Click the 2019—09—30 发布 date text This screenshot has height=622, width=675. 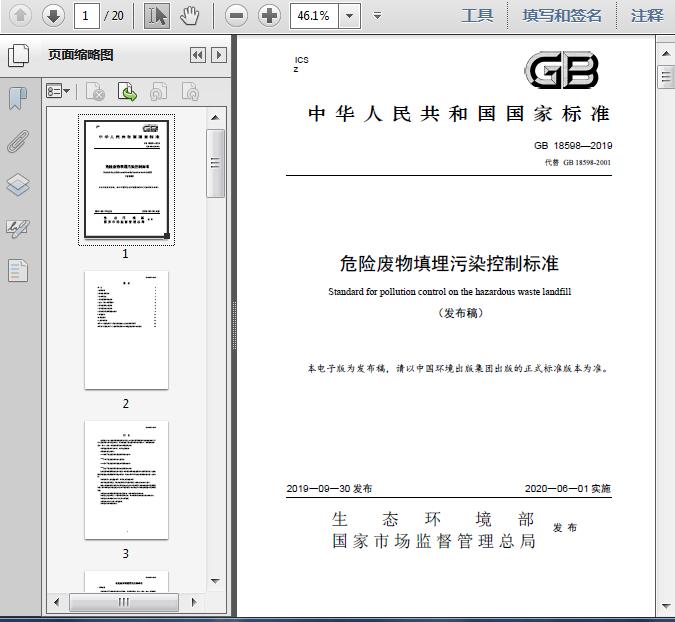(329, 489)
